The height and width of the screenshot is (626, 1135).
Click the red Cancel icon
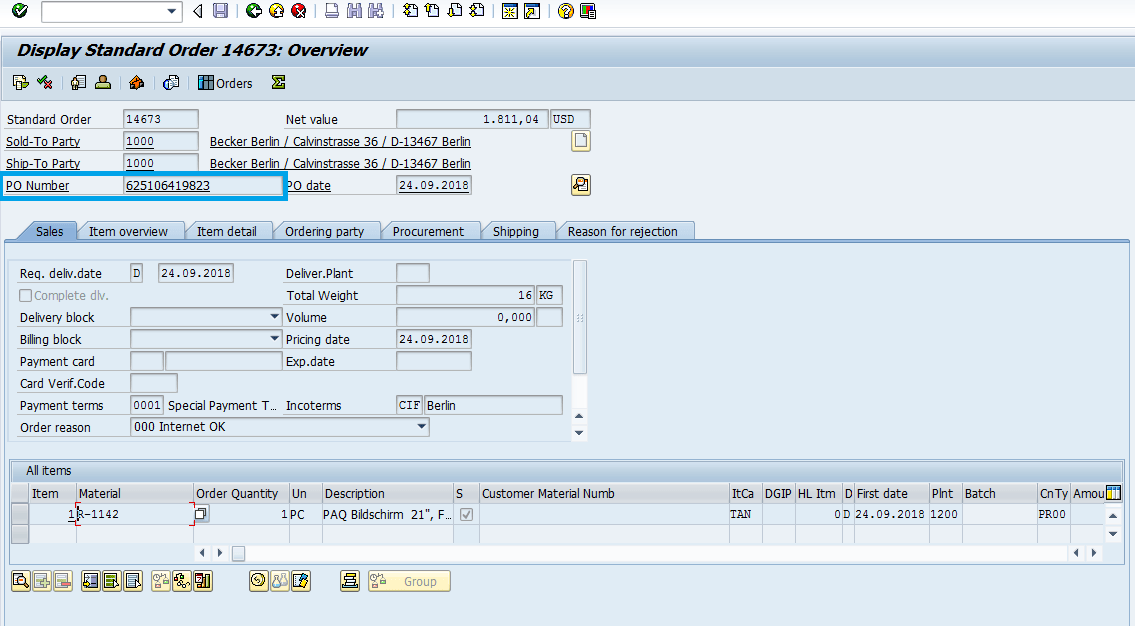[x=298, y=11]
